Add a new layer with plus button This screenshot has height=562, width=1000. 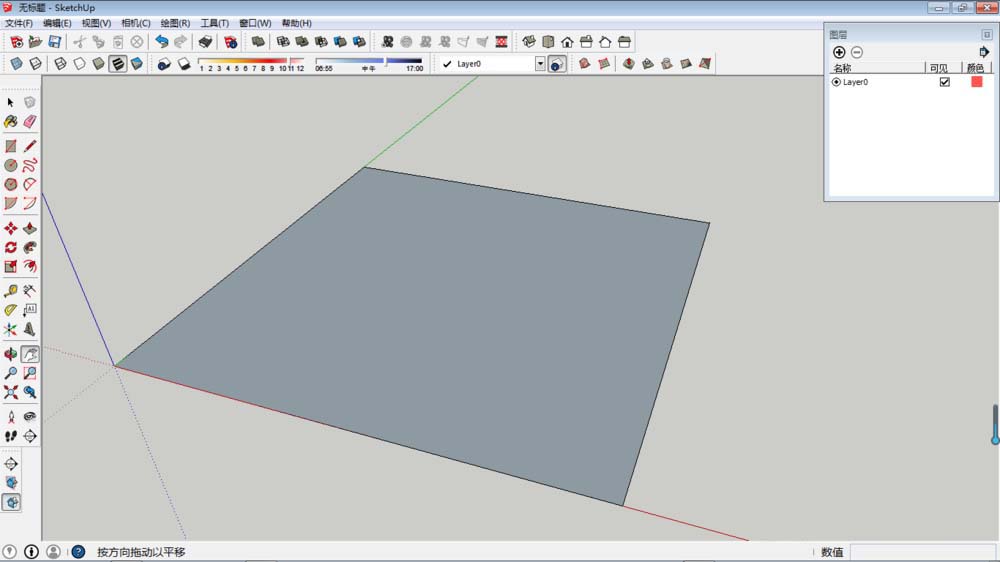(x=839, y=52)
